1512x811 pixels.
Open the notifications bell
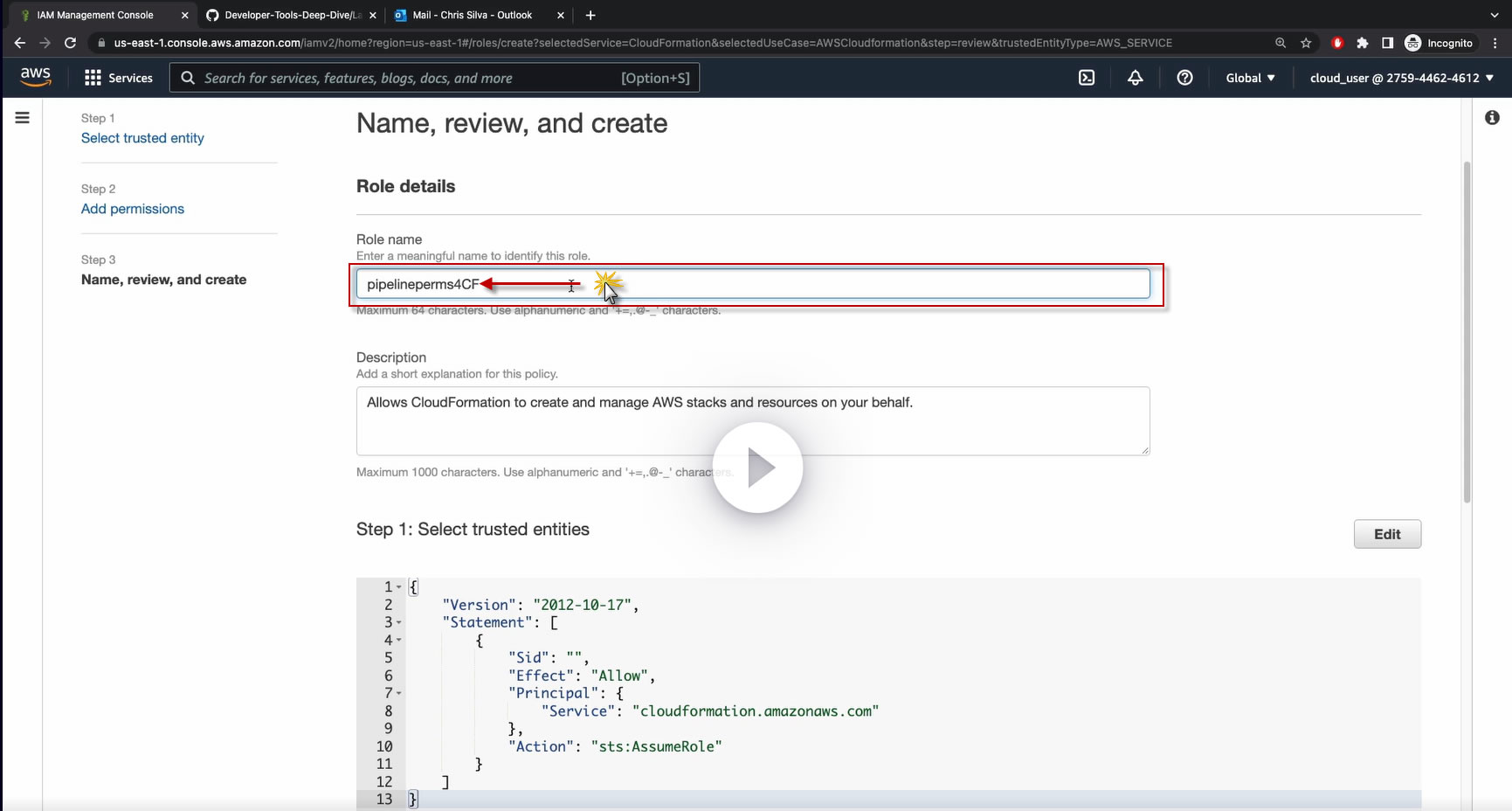1135,78
